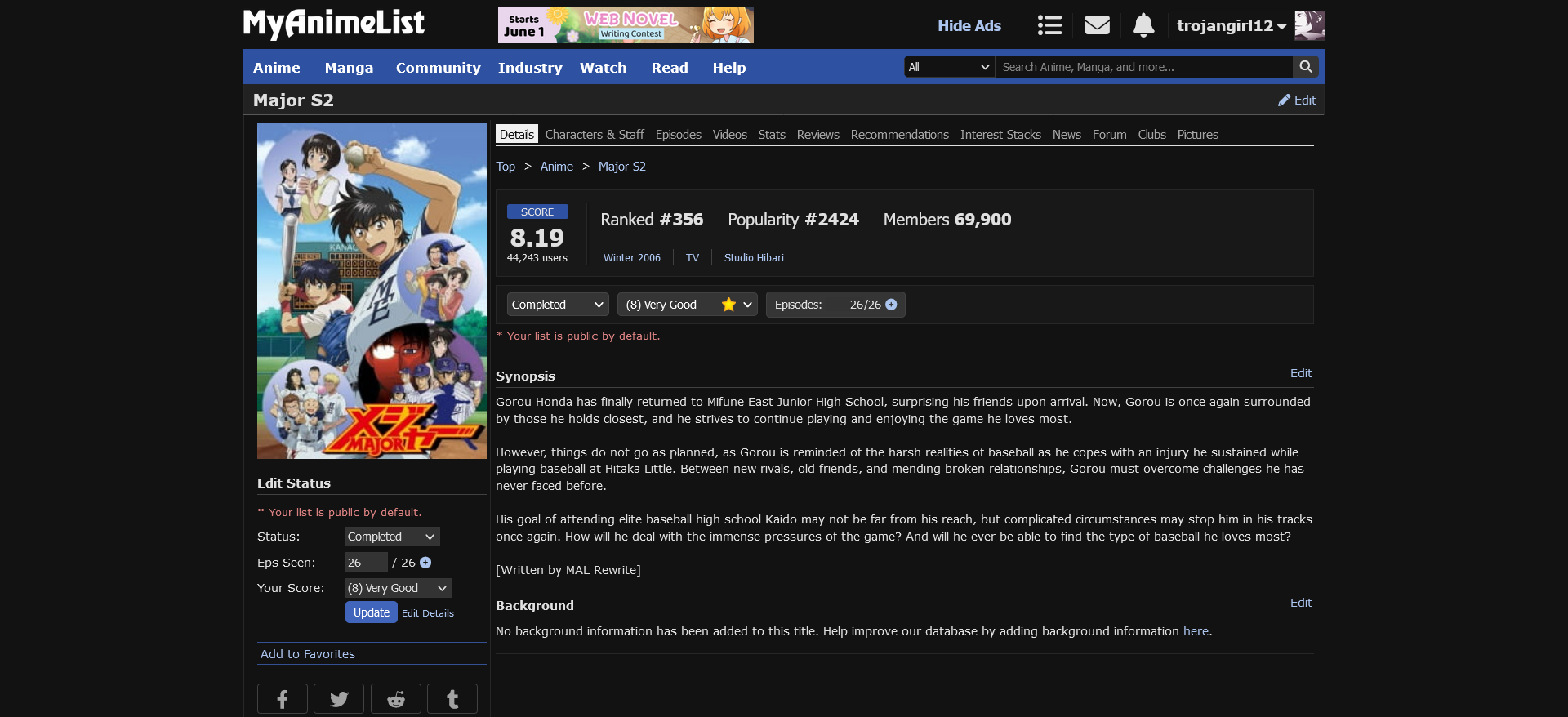Click the Update button
The width and height of the screenshot is (1568, 717).
coord(372,612)
